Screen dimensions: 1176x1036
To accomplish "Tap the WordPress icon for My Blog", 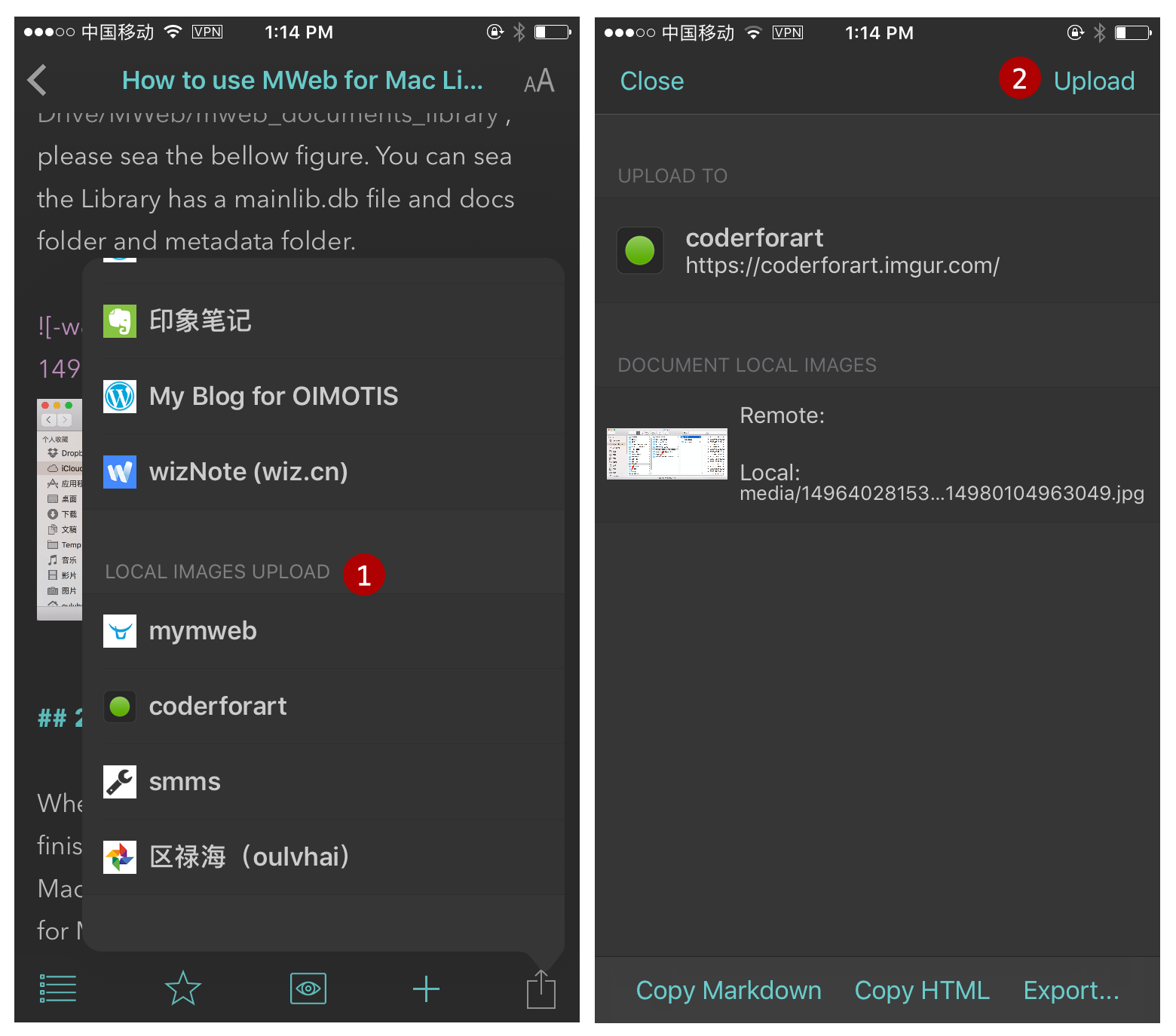I will pyautogui.click(x=120, y=396).
